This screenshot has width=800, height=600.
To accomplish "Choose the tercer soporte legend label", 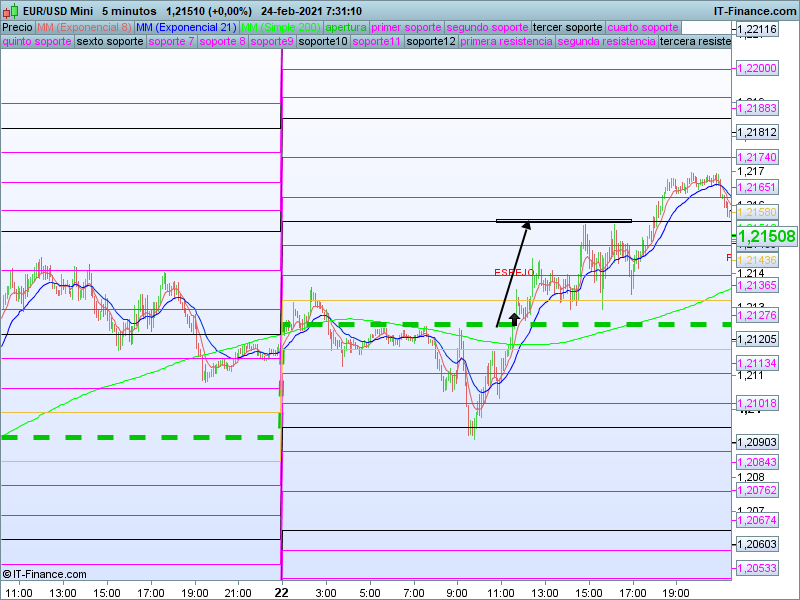I will (568, 27).
